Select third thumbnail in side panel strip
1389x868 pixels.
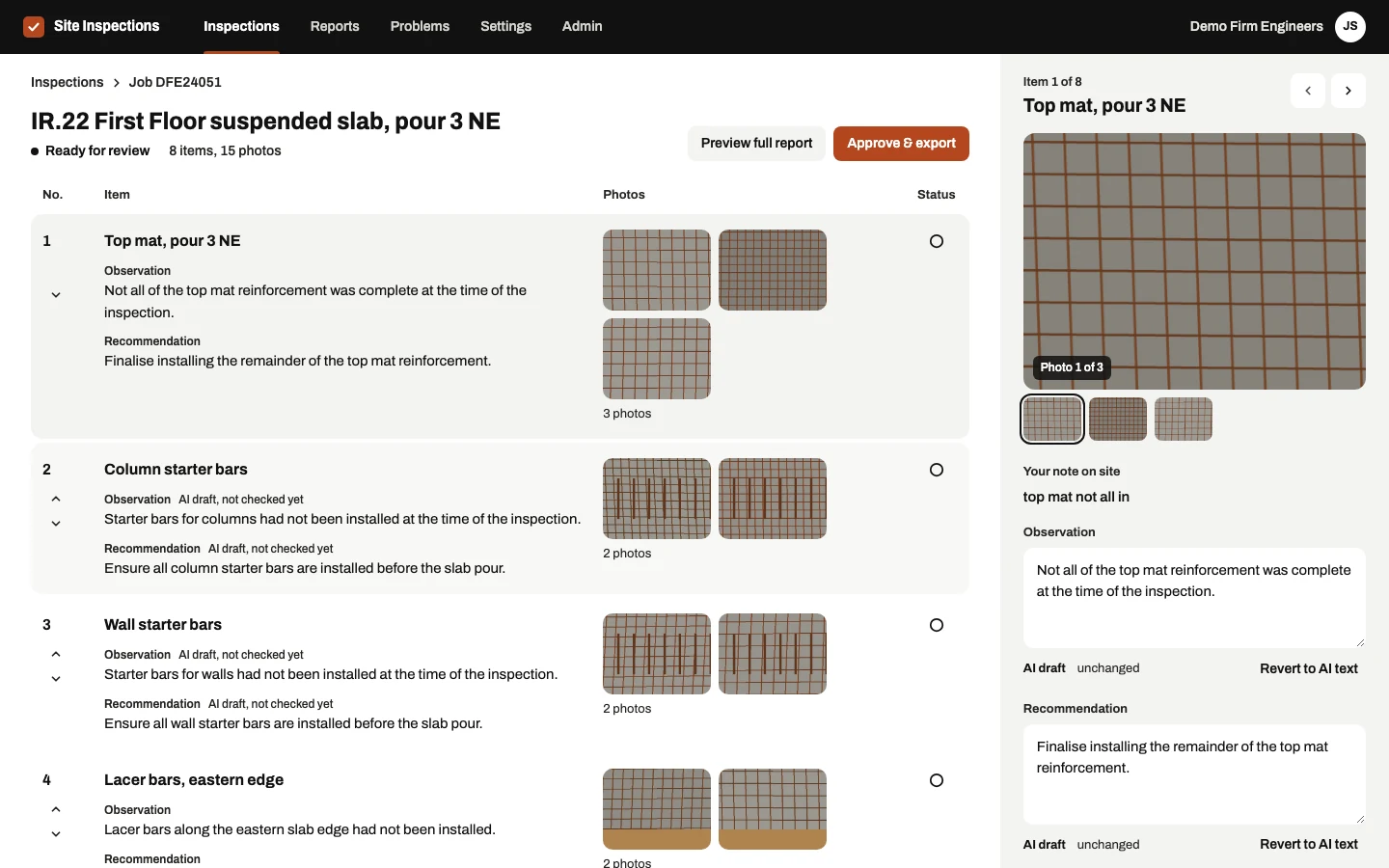[1184, 420]
